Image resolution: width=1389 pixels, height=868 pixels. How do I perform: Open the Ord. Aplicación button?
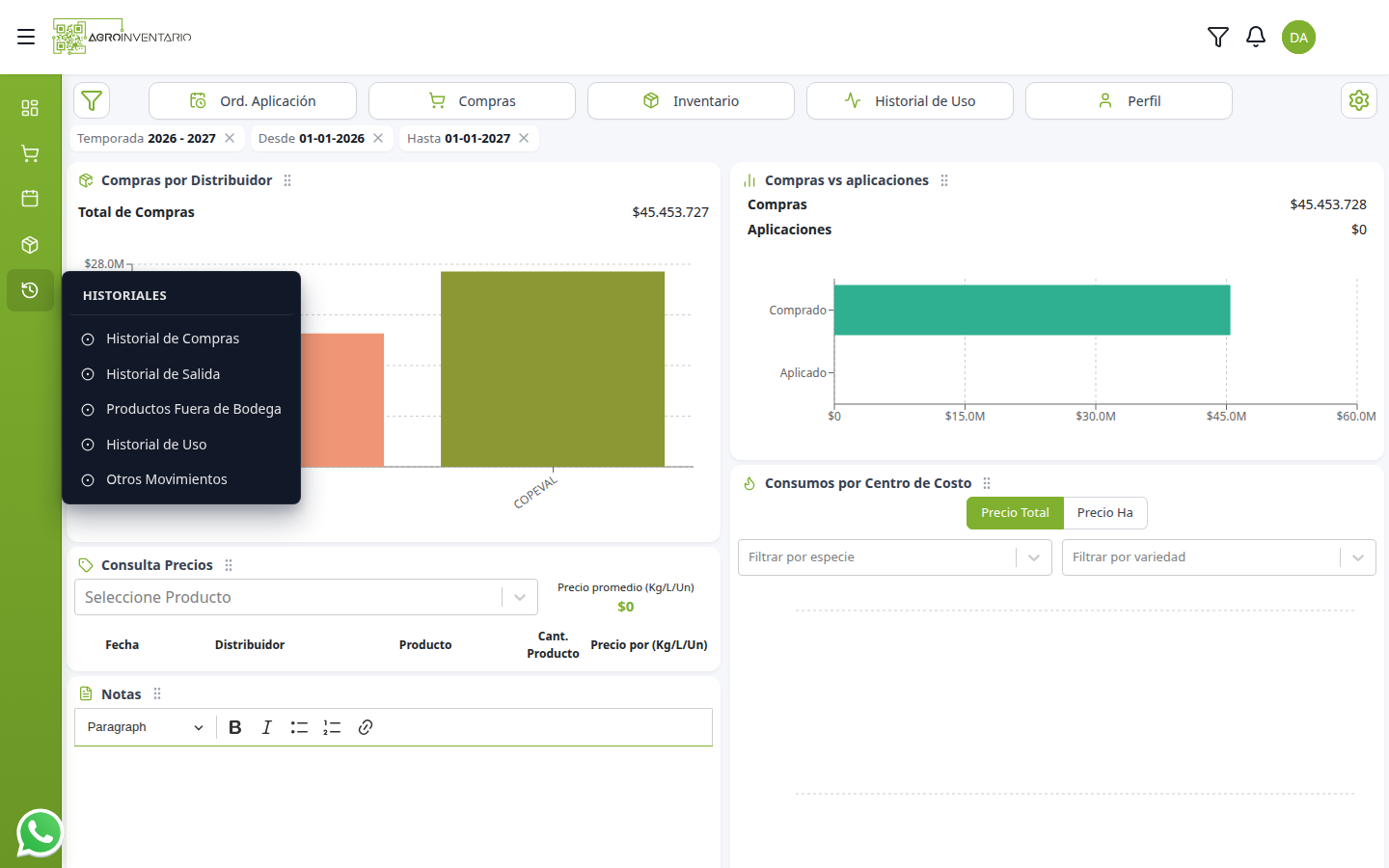(x=253, y=100)
